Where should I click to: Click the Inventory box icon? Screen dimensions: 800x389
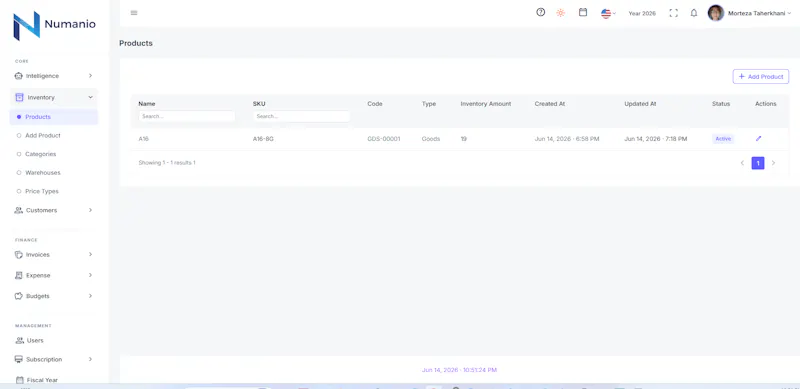19,97
